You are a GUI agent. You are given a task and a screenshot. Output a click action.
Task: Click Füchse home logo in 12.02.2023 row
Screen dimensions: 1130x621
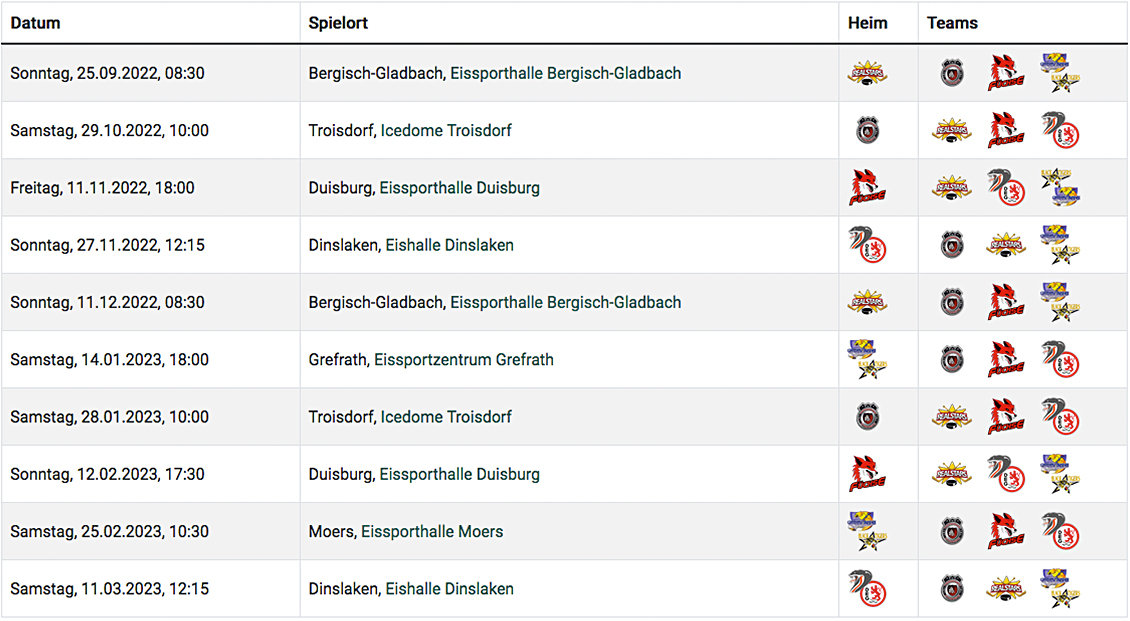867,474
